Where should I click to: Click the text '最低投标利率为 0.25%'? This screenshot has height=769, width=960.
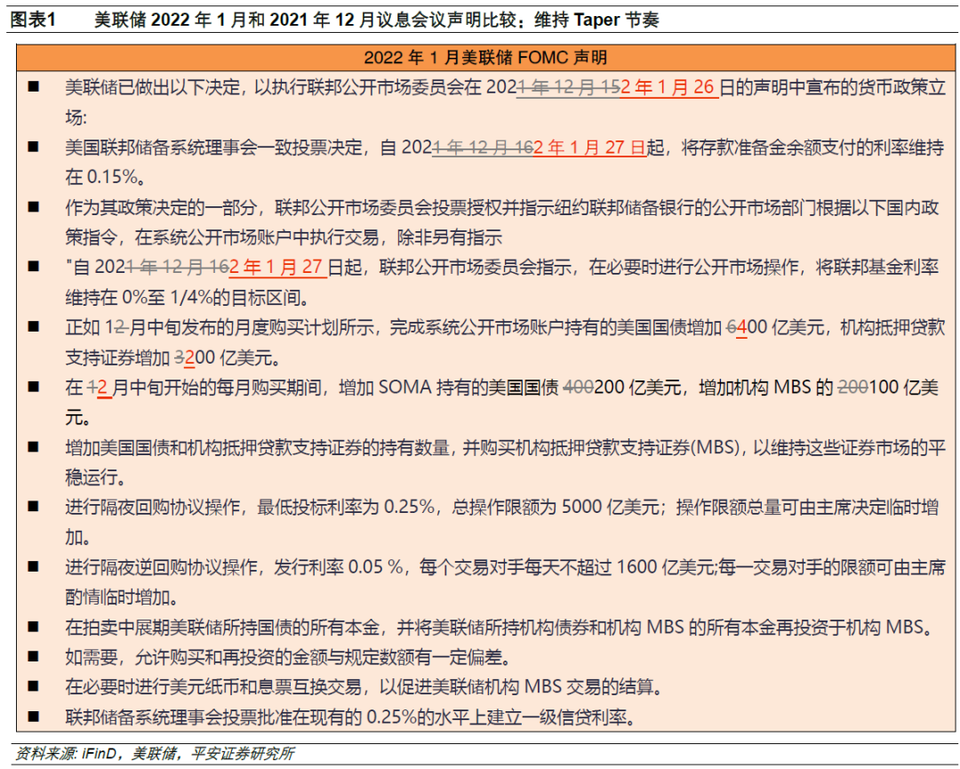pos(346,507)
